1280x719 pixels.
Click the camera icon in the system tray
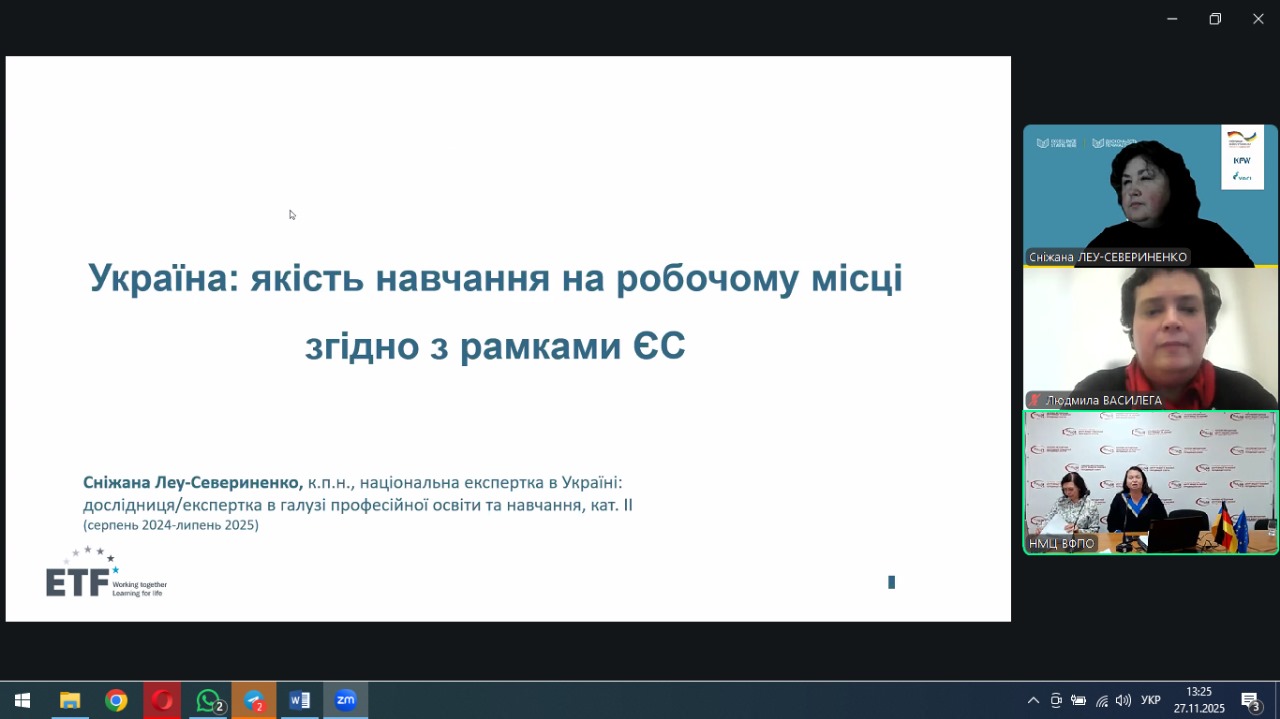1056,701
